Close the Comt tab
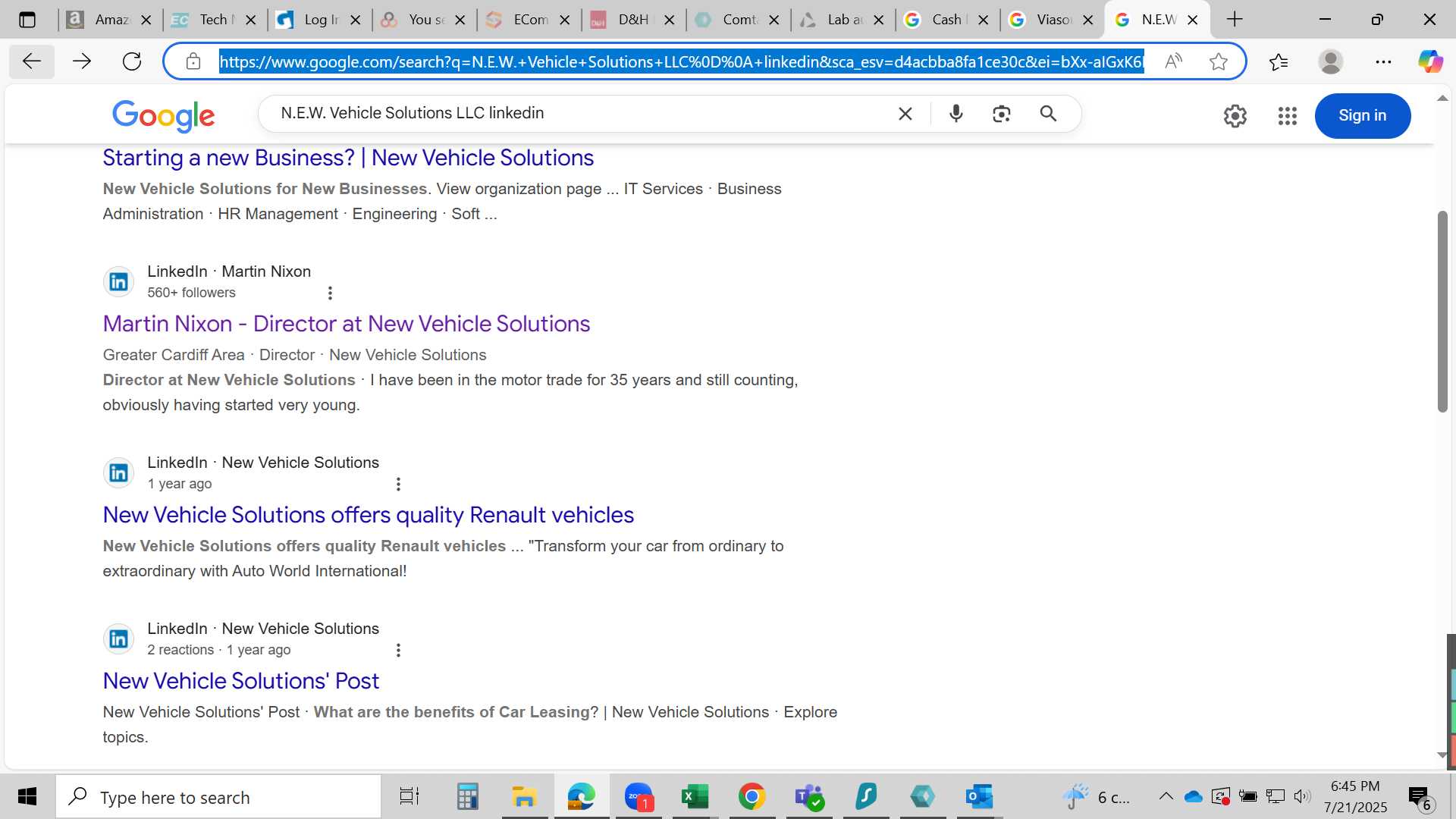Image resolution: width=1456 pixels, height=819 pixels. [x=774, y=20]
